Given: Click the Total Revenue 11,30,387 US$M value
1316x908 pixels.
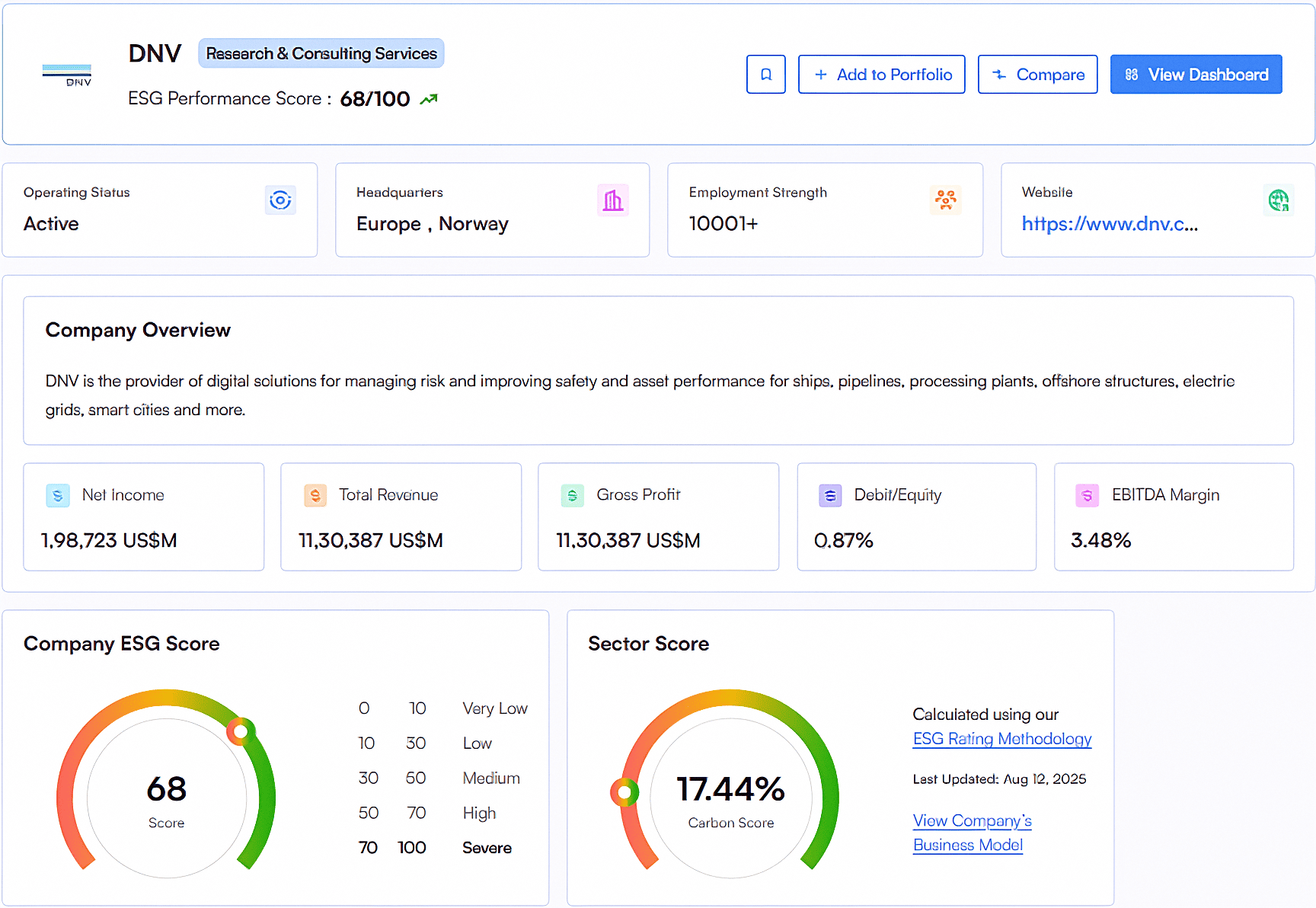Looking at the screenshot, I should tap(371, 541).
